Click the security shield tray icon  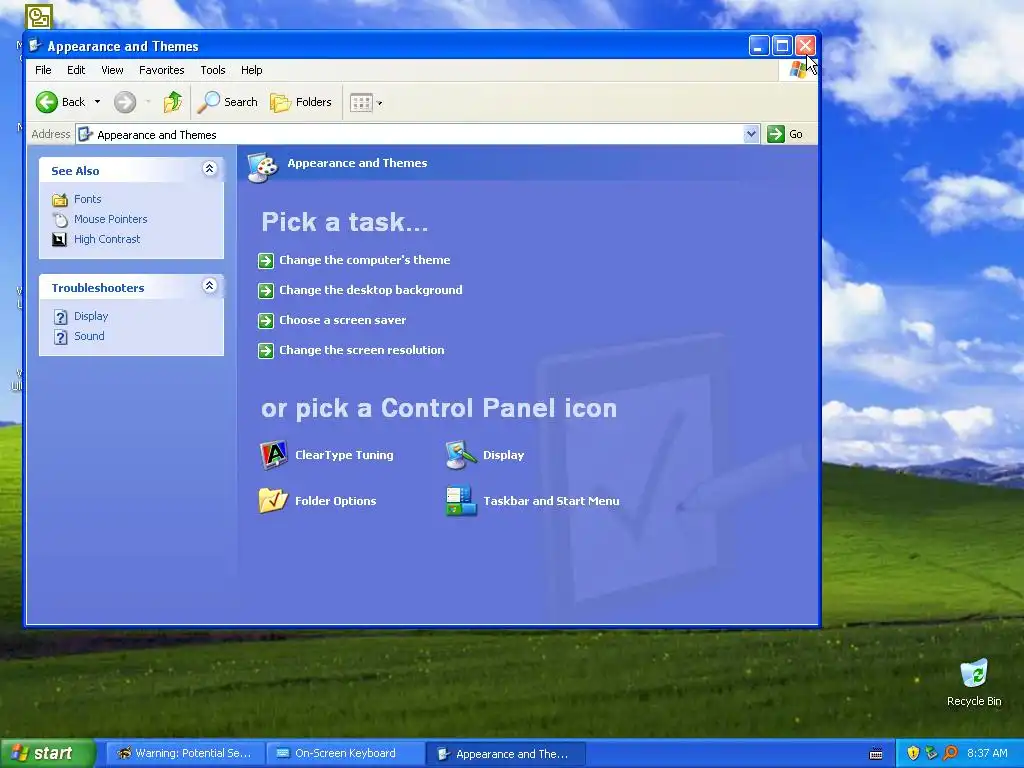click(x=913, y=753)
